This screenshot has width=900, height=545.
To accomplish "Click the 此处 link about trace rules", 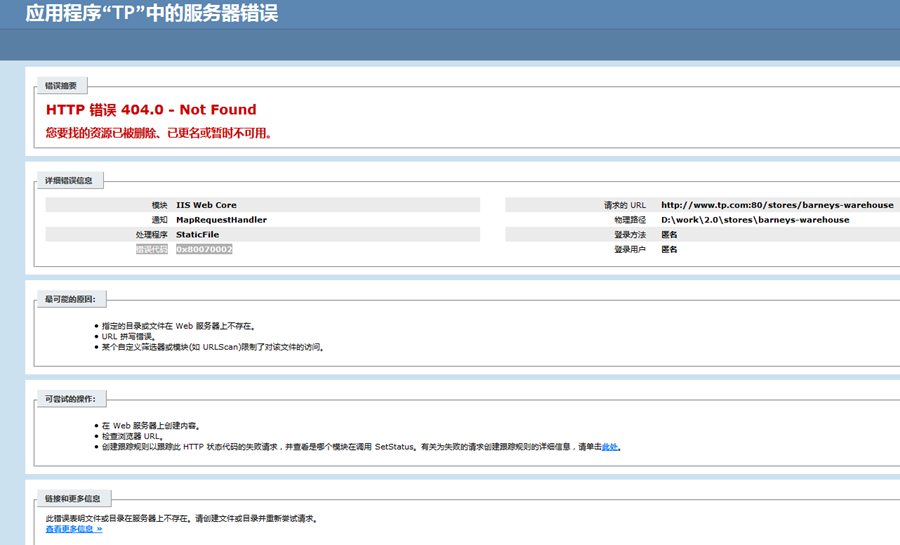I will tap(610, 447).
